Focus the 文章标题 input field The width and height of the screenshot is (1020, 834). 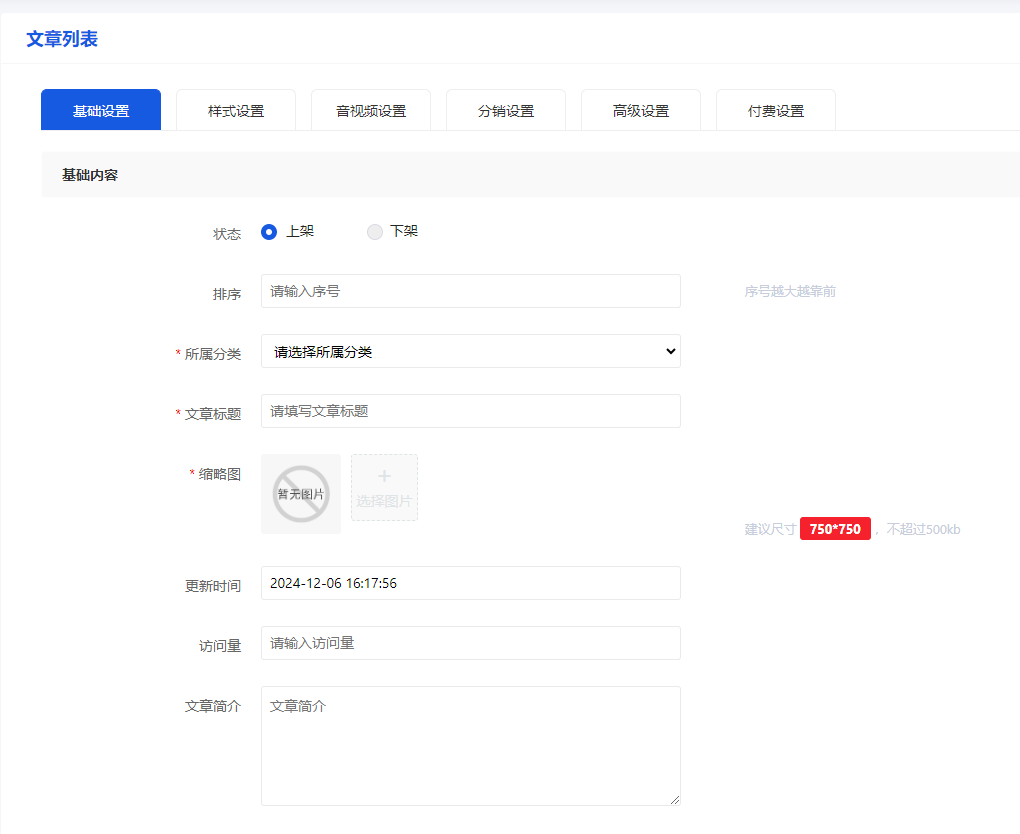[x=470, y=411]
